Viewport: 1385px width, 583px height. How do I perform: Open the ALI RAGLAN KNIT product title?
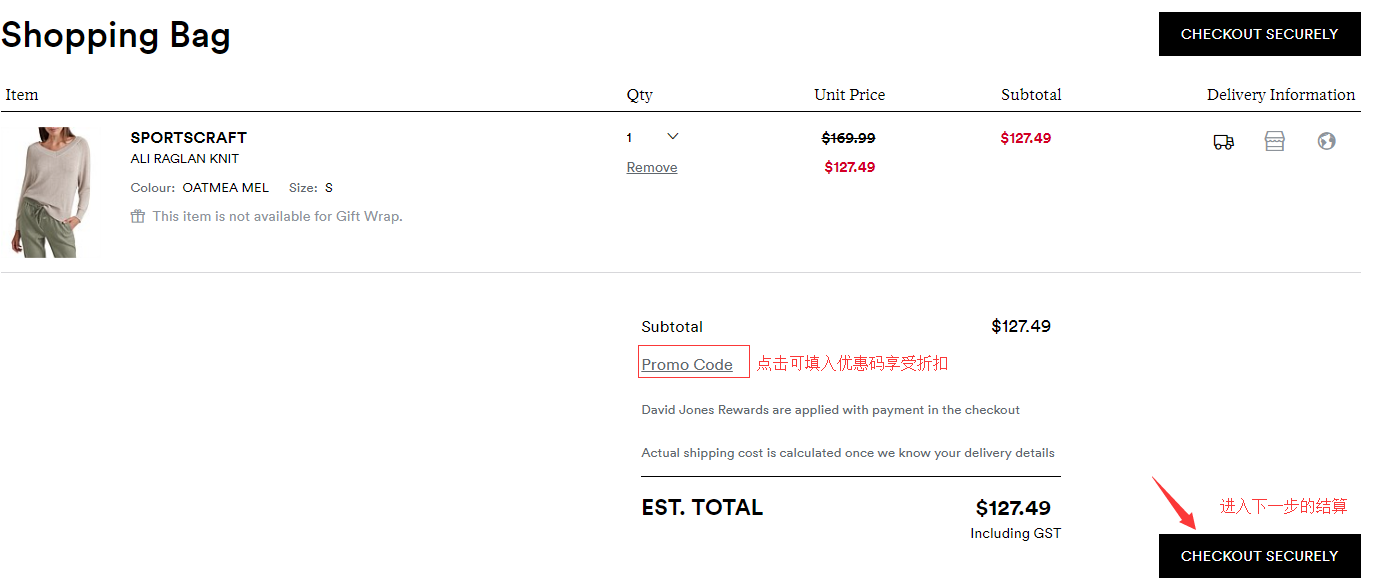point(185,158)
